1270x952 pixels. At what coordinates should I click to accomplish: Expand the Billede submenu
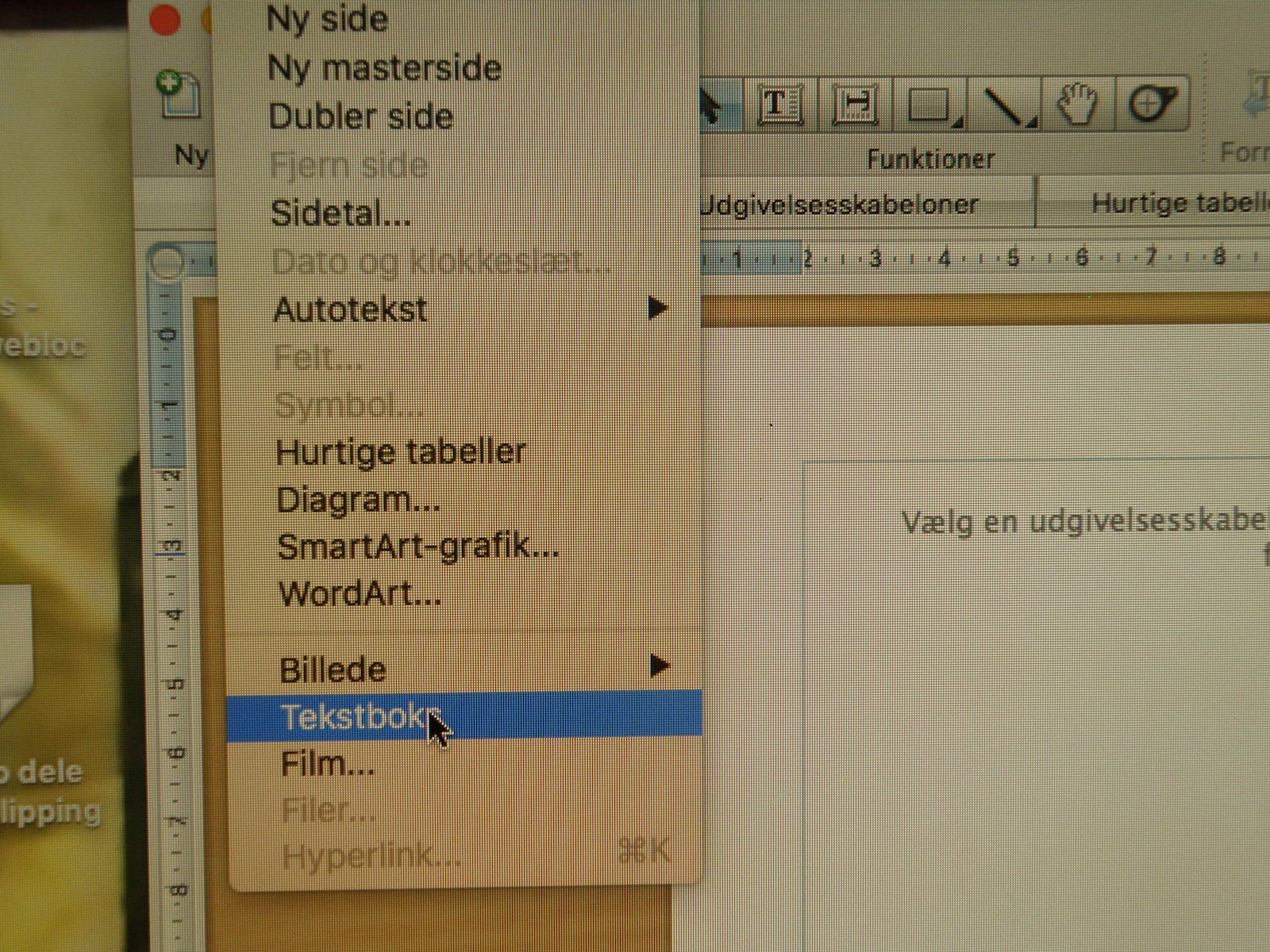pyautogui.click(x=659, y=666)
